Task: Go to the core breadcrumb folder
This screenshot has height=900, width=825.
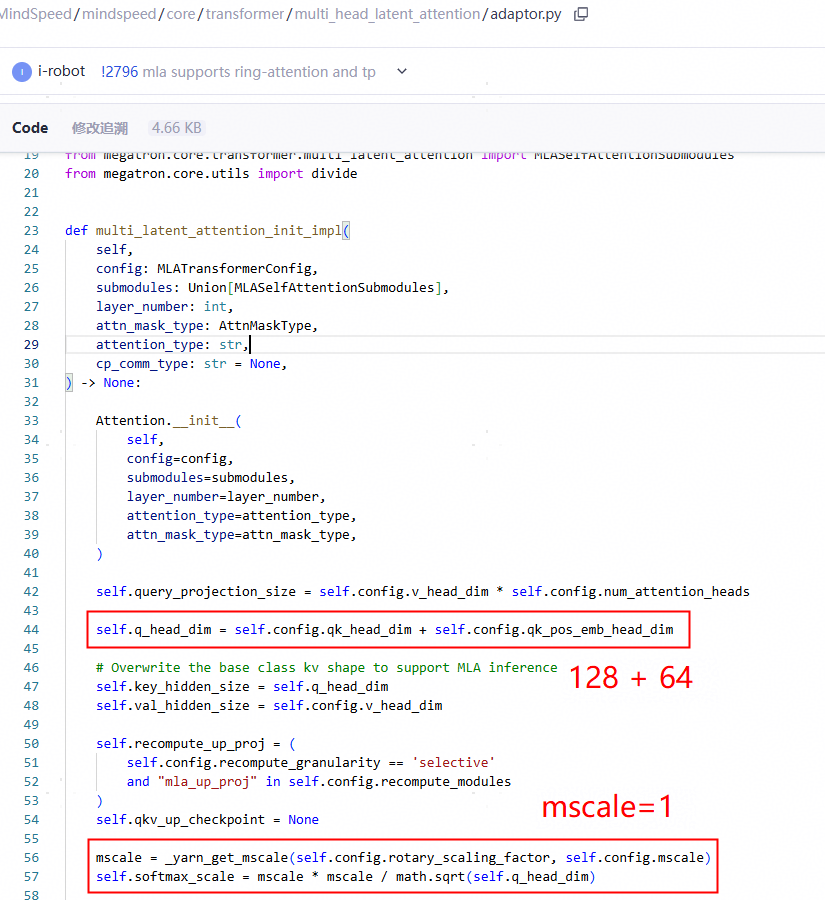Action: [x=181, y=14]
